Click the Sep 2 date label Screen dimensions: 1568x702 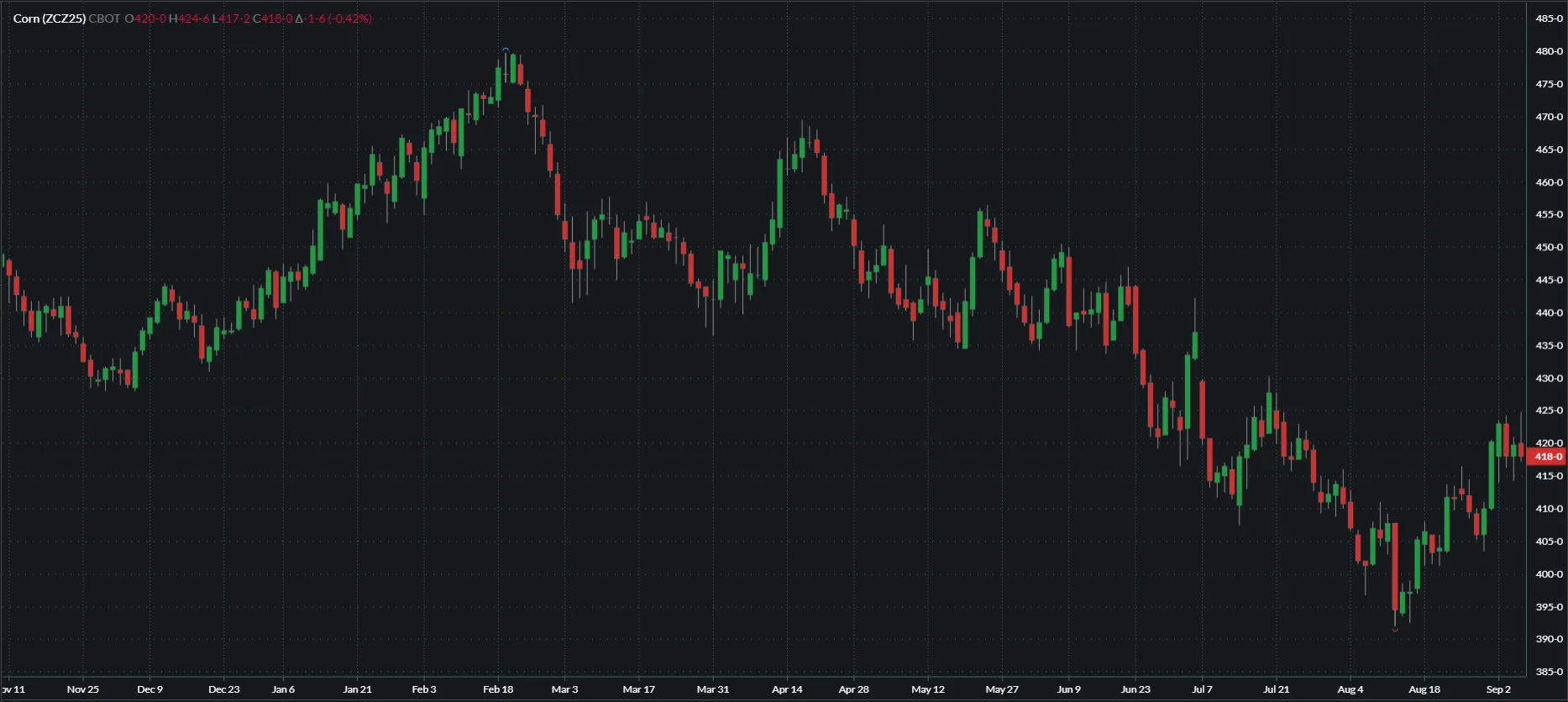point(1498,689)
